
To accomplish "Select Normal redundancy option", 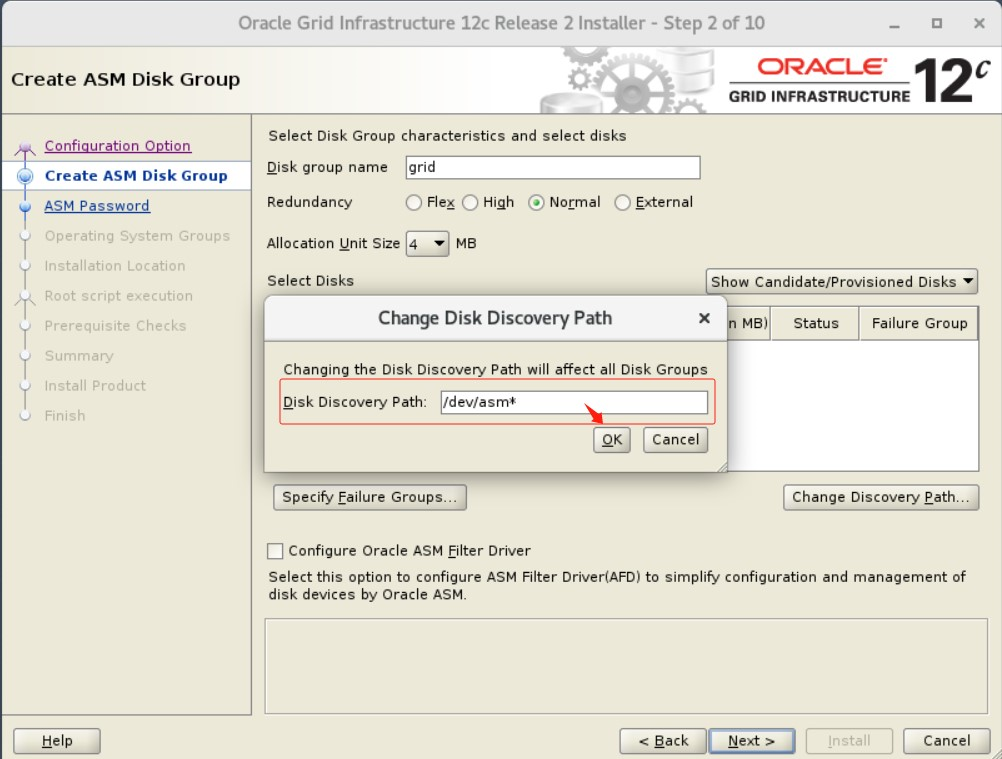I will pos(536,203).
